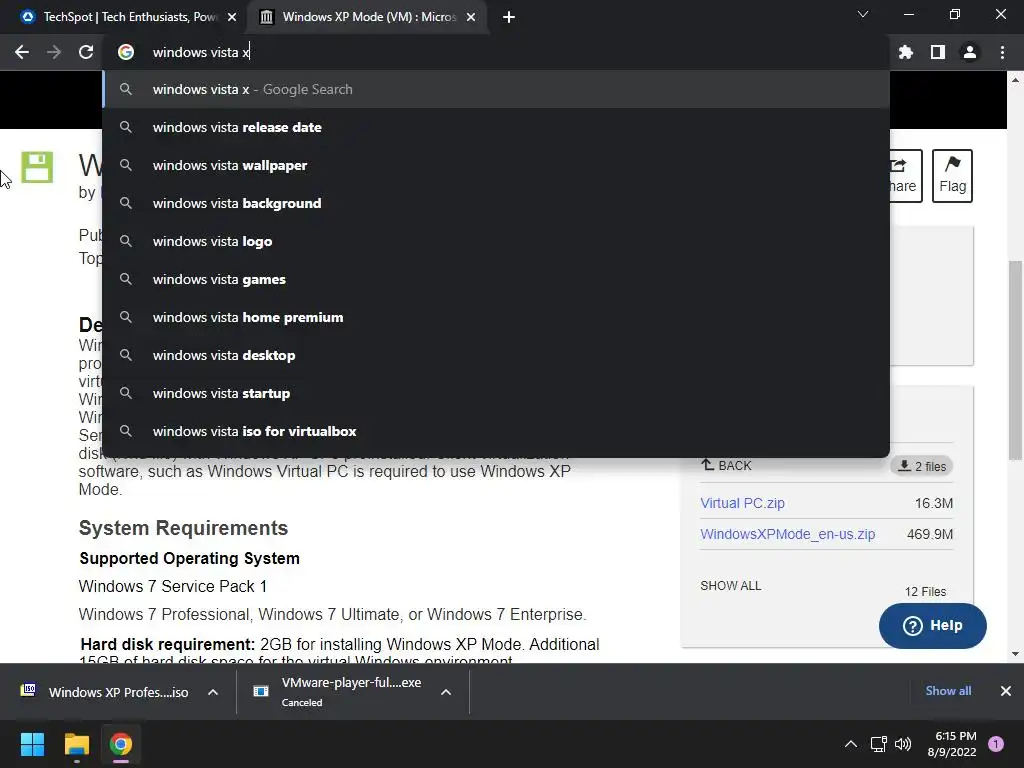Open network status tray icon

tap(878, 744)
